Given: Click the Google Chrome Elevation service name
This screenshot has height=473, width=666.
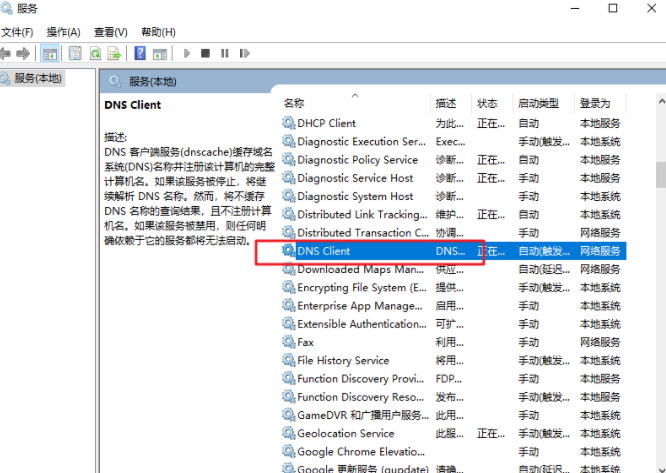Looking at the screenshot, I should click(361, 452).
